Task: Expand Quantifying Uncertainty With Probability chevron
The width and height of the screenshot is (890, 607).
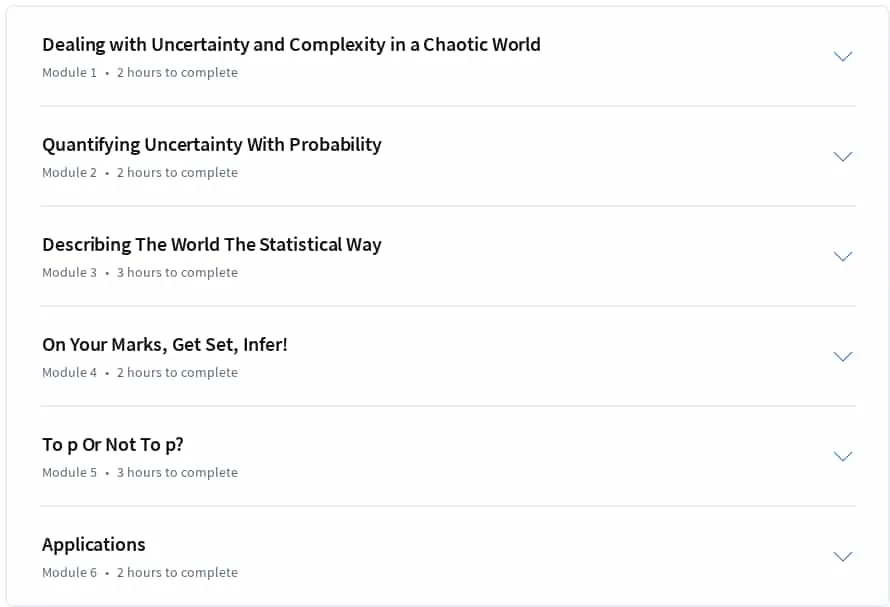Action: [843, 156]
